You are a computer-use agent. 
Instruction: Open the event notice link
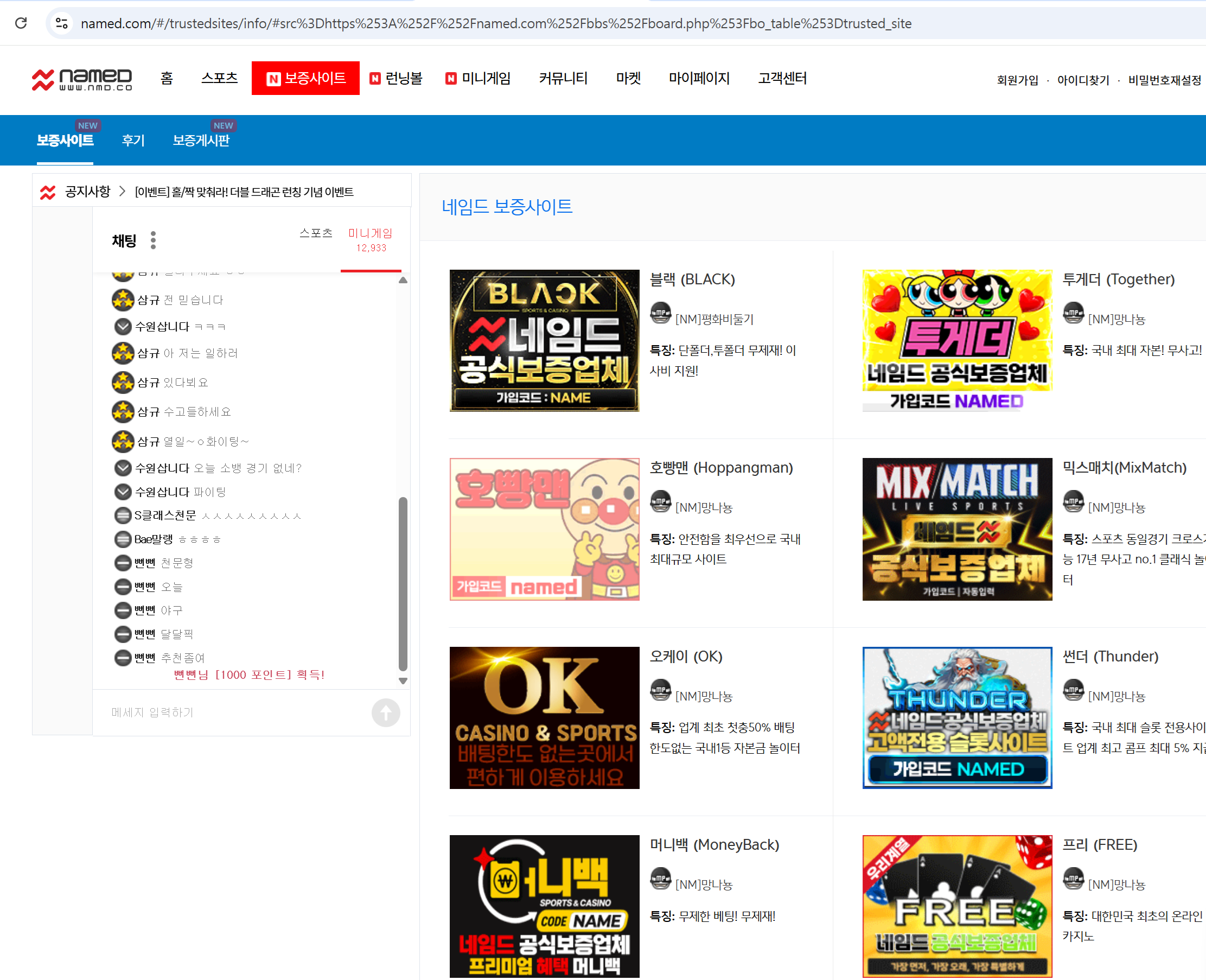tap(244, 192)
